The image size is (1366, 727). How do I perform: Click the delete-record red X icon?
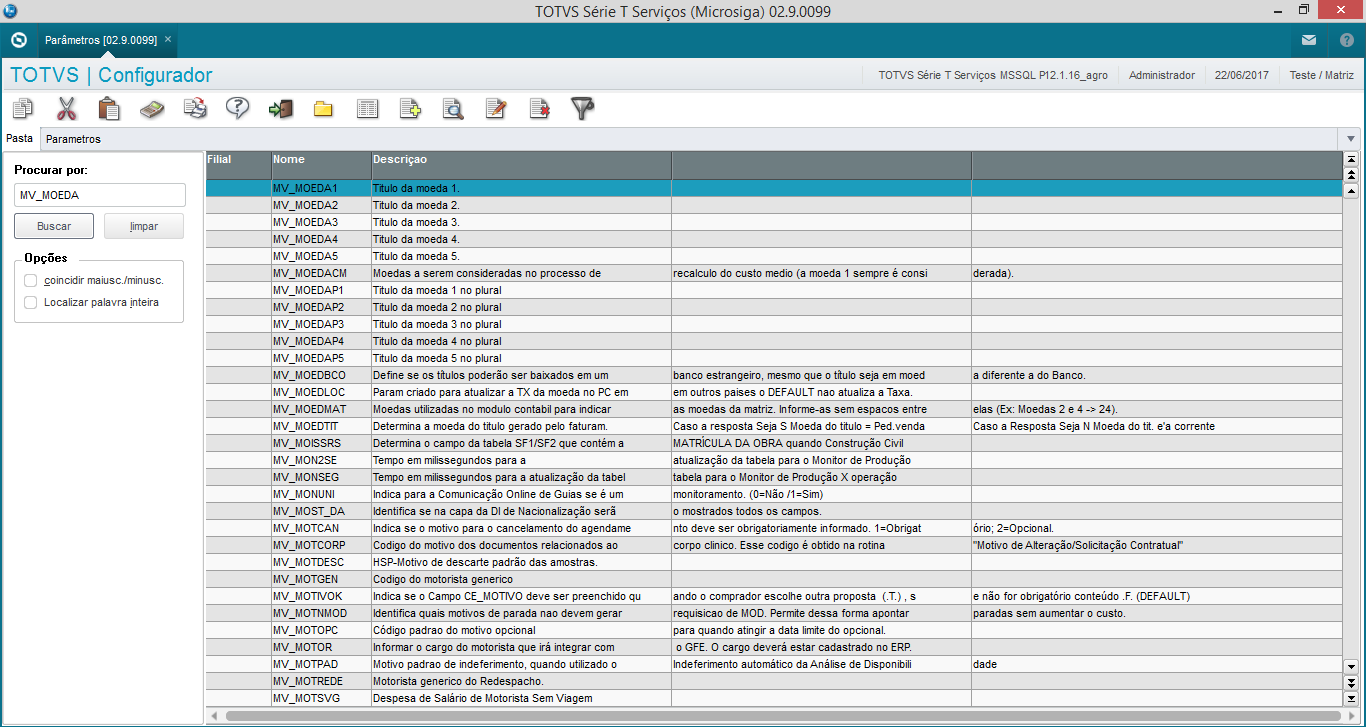coord(540,108)
